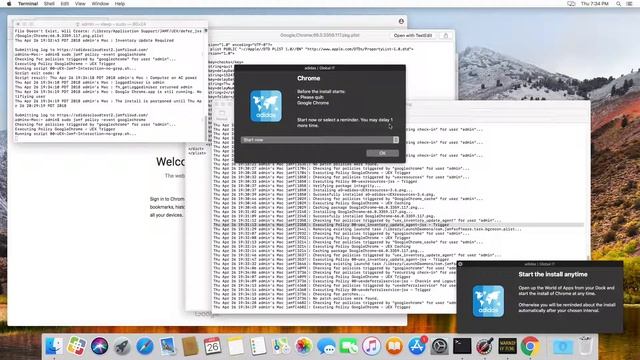
Task: Open Notification Center icon
Action: point(630,4)
